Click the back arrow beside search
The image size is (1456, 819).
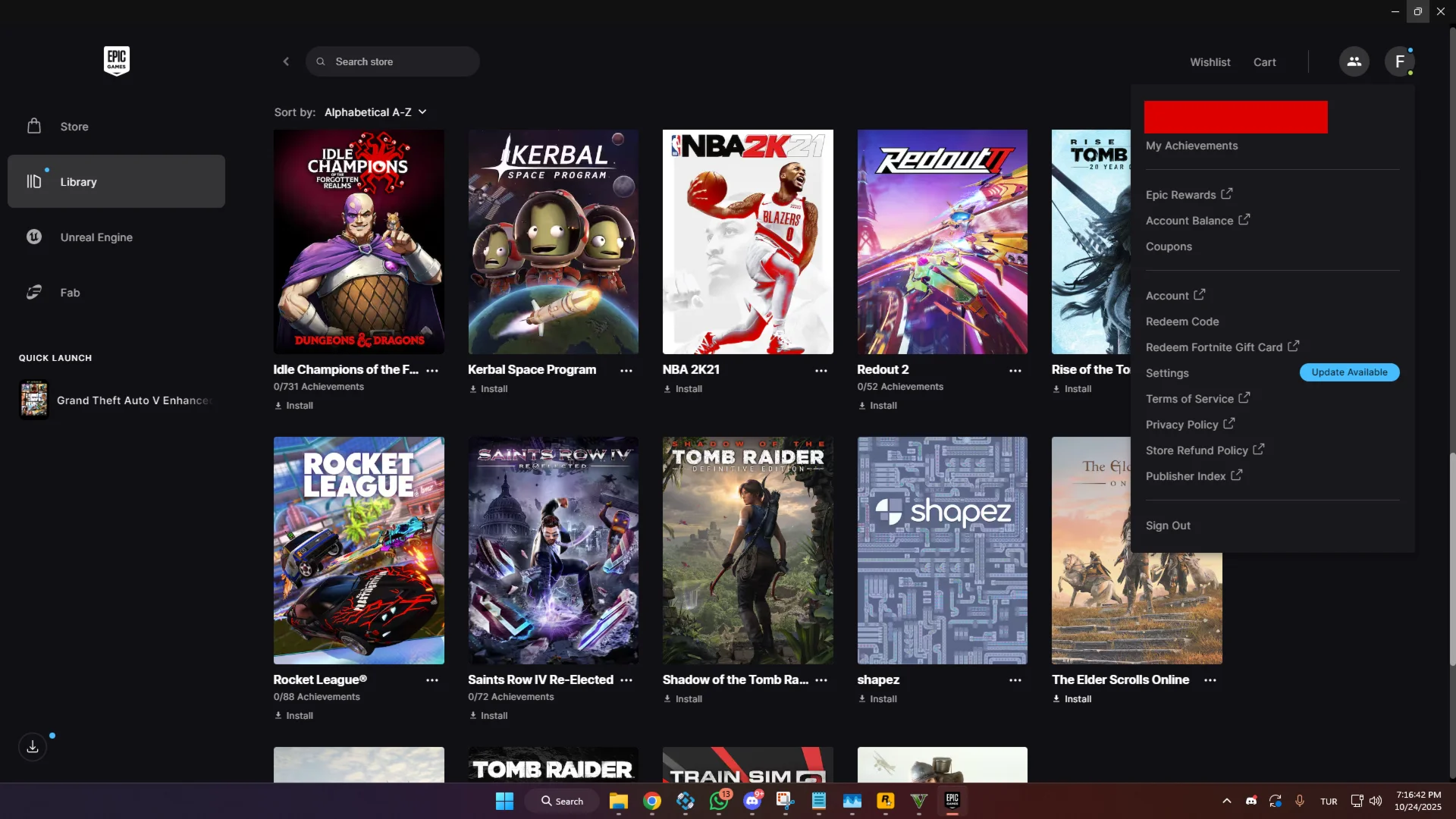[x=286, y=61]
